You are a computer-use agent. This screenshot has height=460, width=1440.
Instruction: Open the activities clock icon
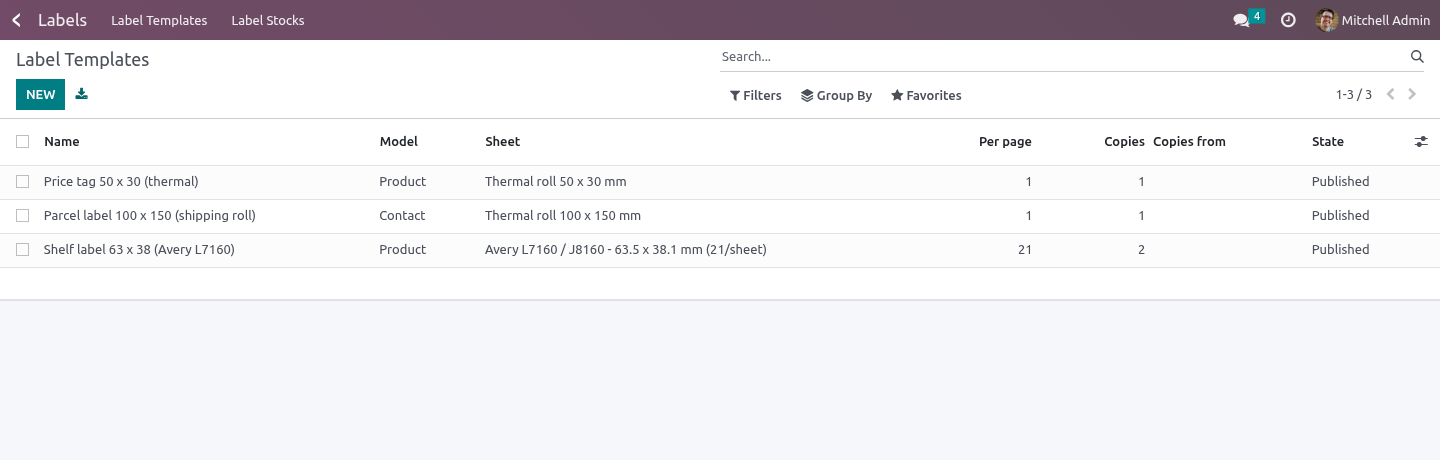point(1288,20)
